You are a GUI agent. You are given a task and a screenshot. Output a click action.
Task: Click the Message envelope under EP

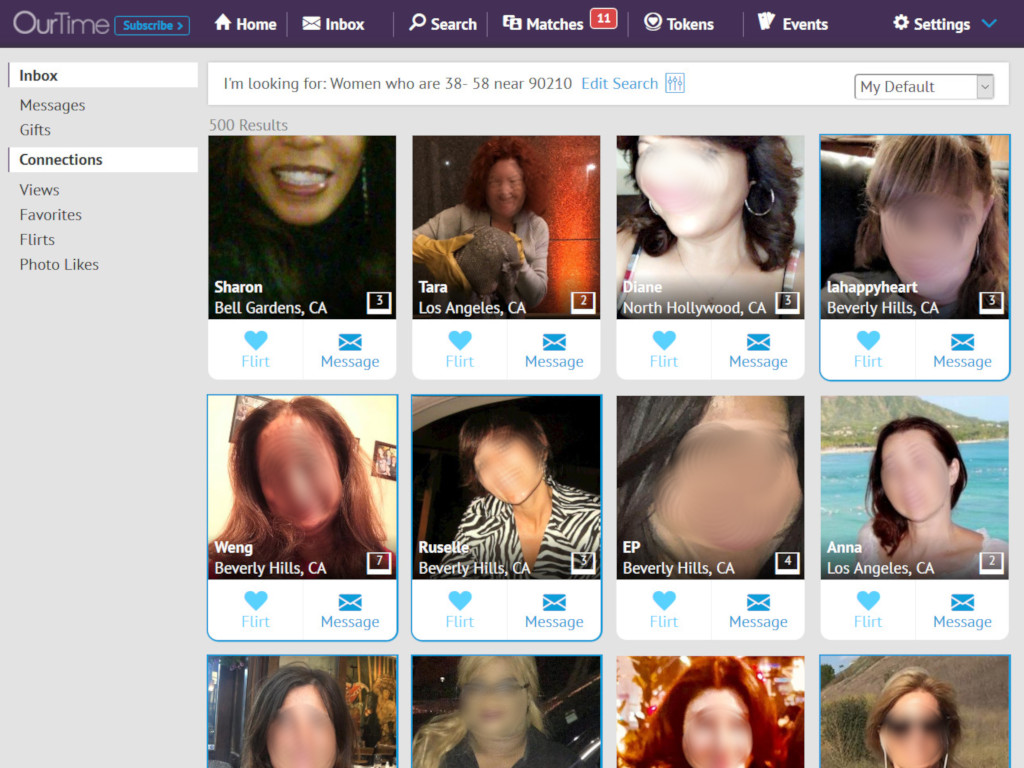pyautogui.click(x=758, y=602)
